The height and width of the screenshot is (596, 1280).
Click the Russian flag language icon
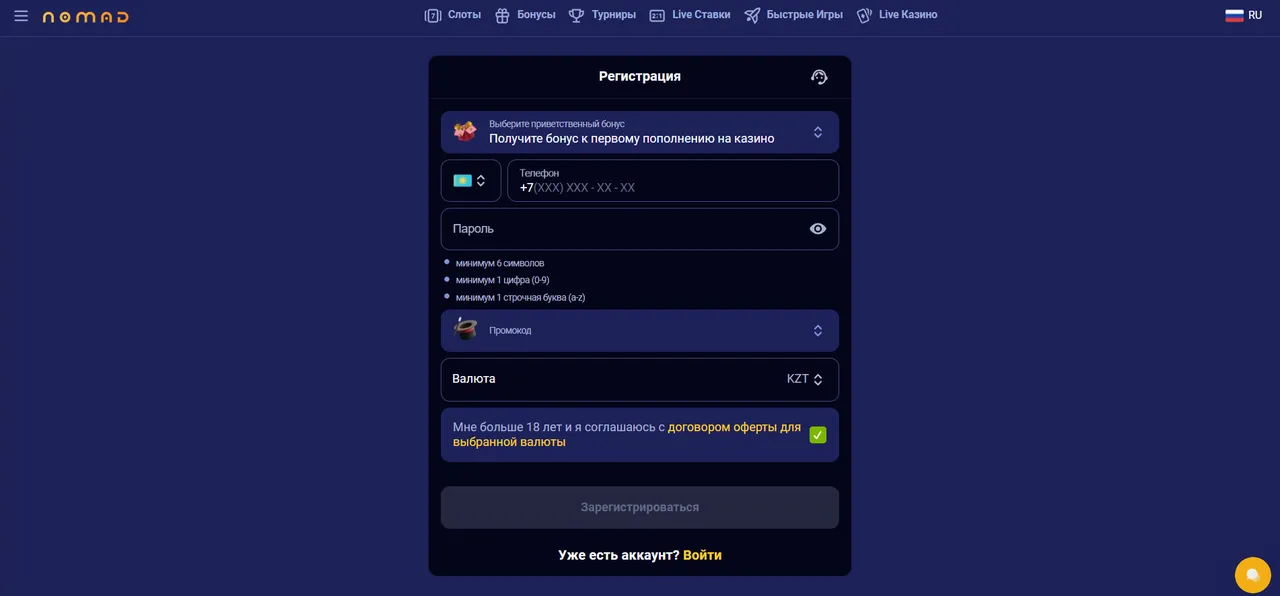point(1234,15)
